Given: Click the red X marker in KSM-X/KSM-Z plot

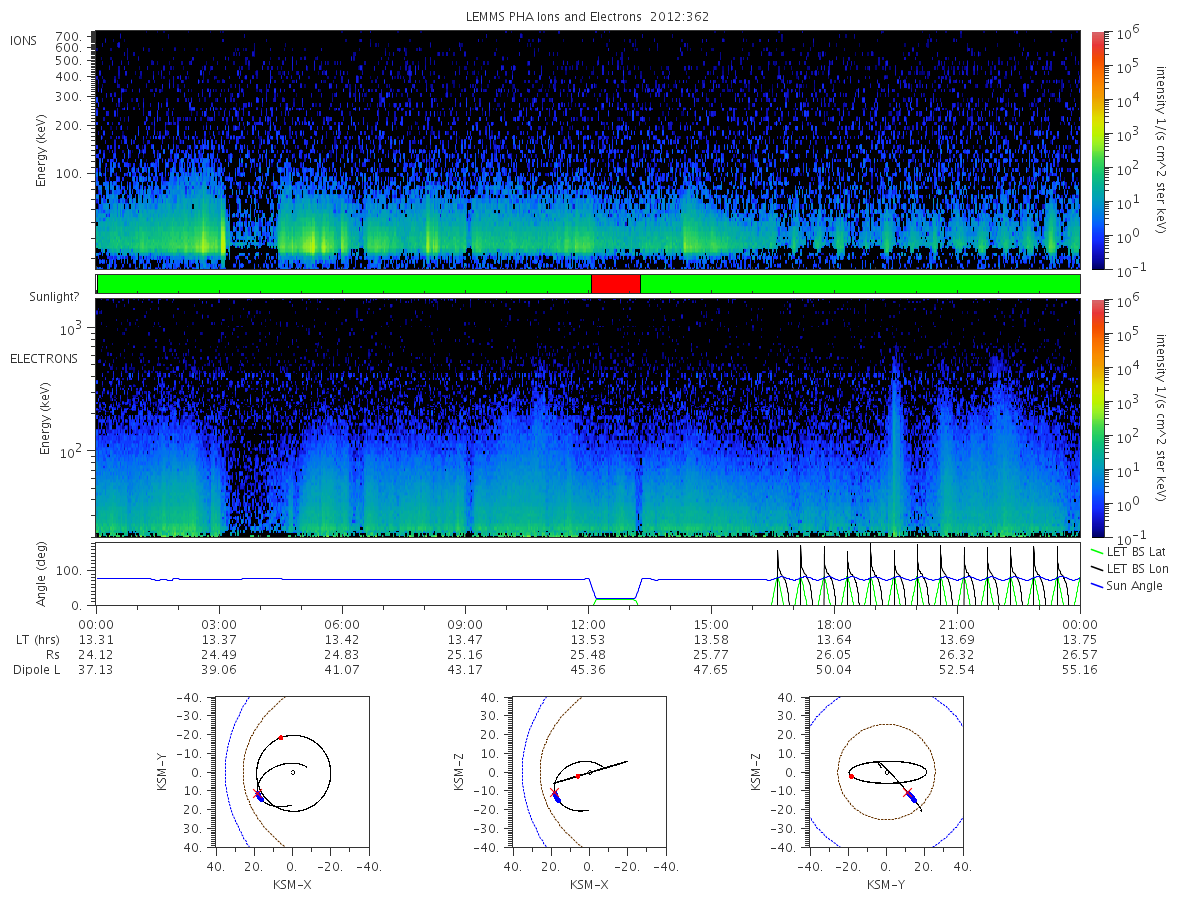Looking at the screenshot, I should (x=554, y=793).
